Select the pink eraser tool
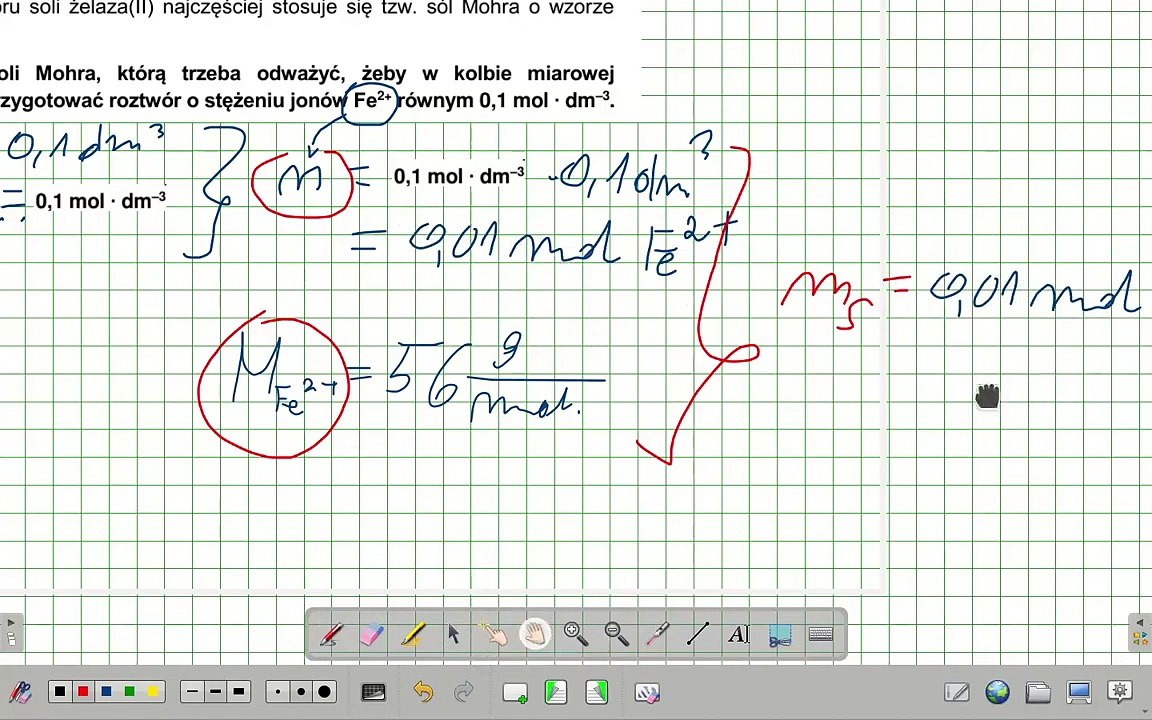The width and height of the screenshot is (1152, 720). (x=372, y=633)
